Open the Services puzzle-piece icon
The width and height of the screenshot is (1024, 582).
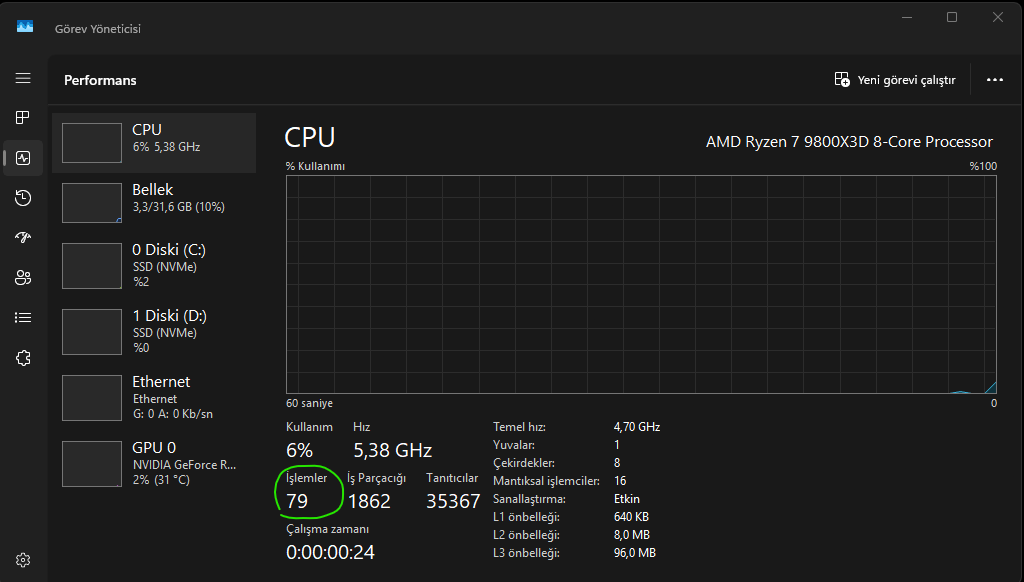(x=23, y=358)
